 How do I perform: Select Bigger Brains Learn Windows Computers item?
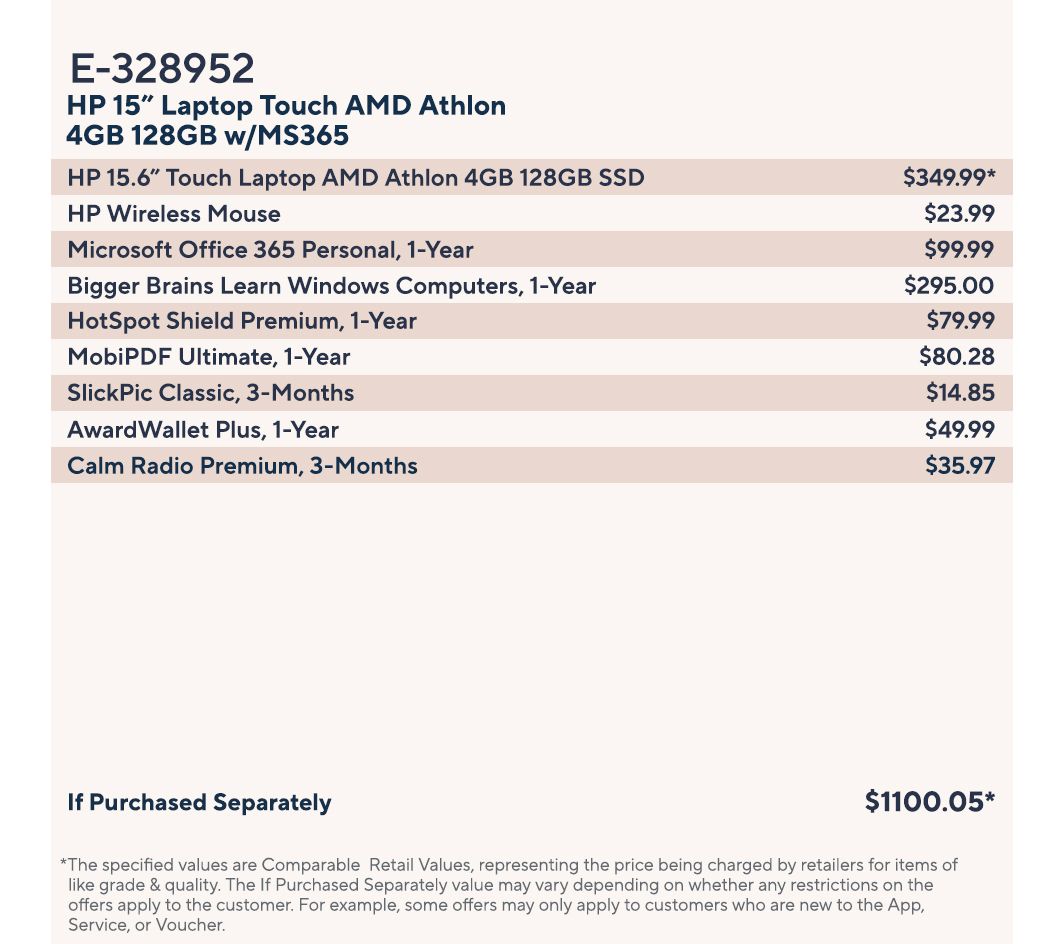click(331, 286)
